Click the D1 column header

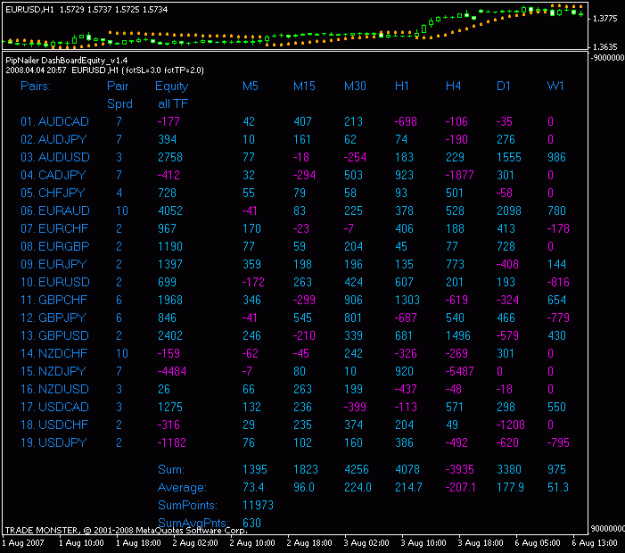[x=503, y=86]
